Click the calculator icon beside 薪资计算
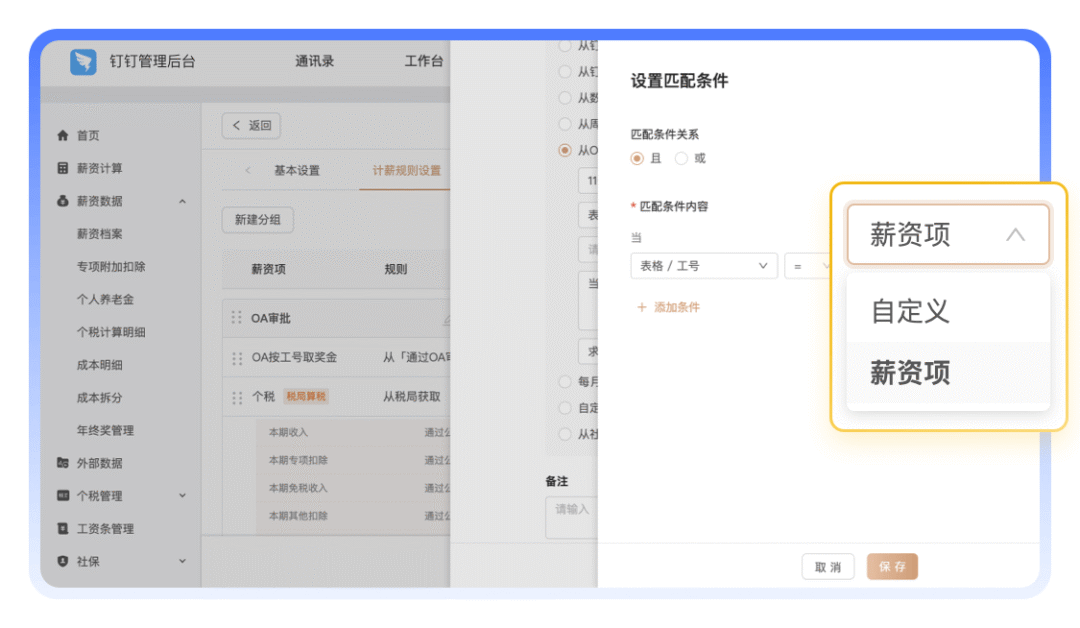 [63, 168]
